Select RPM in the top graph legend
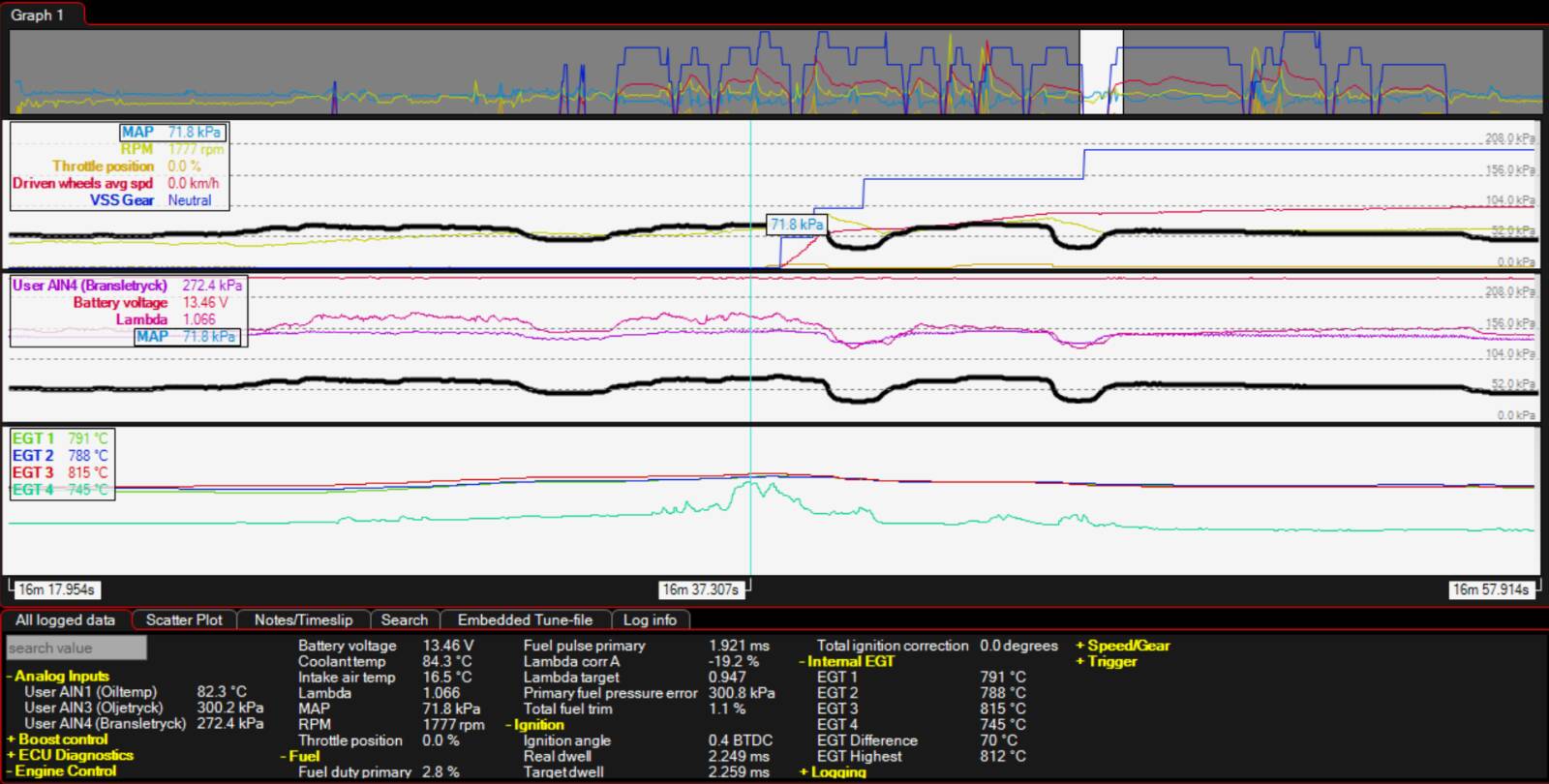1549x784 pixels. click(x=137, y=149)
